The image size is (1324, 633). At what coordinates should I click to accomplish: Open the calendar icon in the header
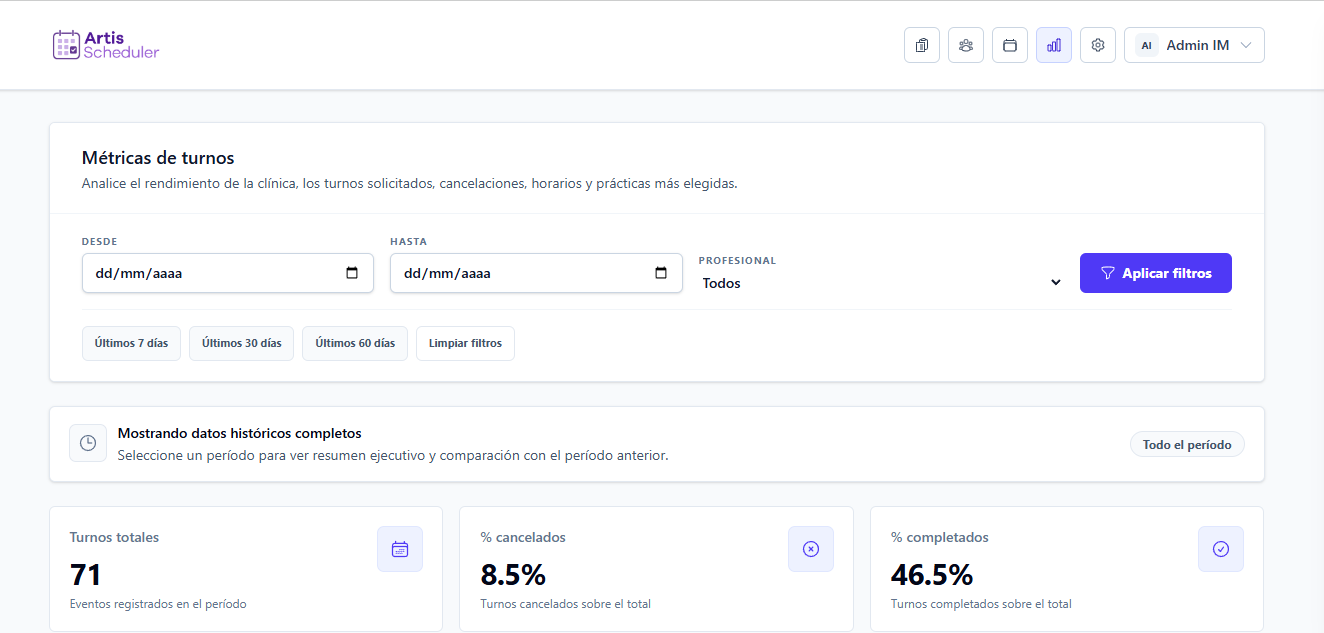pos(1010,45)
